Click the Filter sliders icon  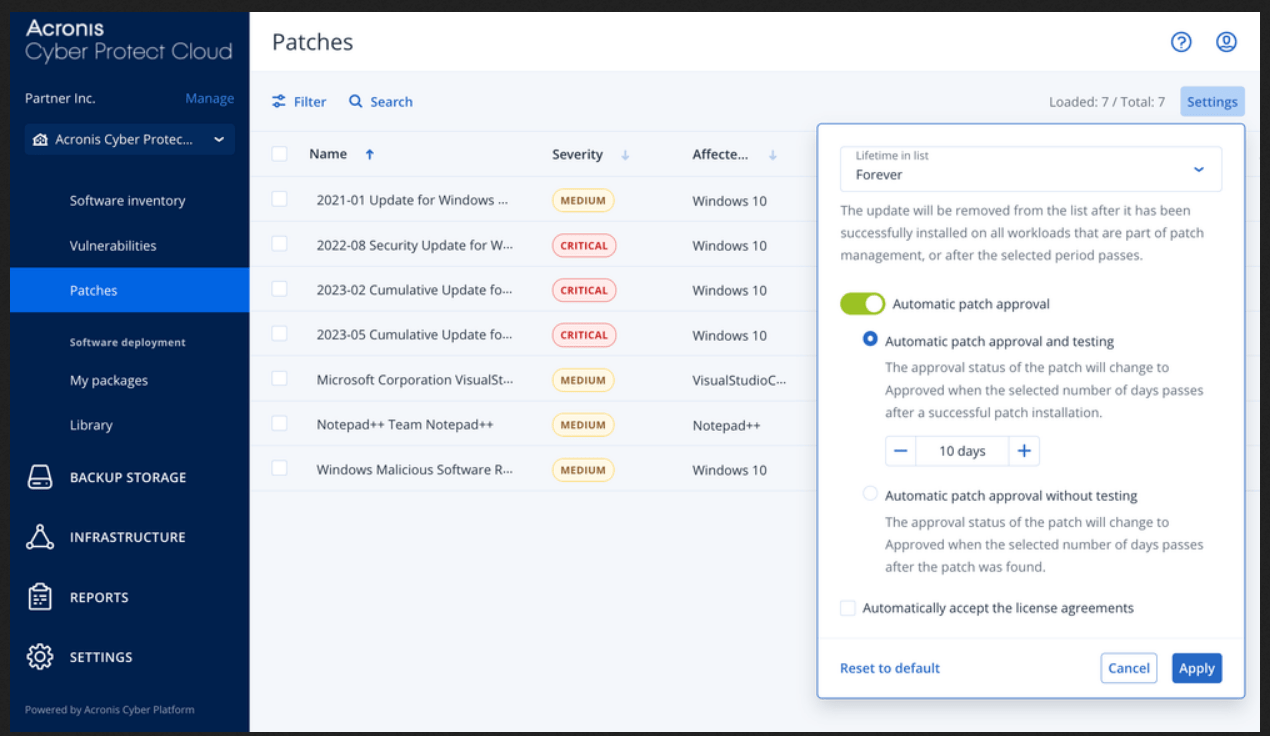(x=279, y=102)
